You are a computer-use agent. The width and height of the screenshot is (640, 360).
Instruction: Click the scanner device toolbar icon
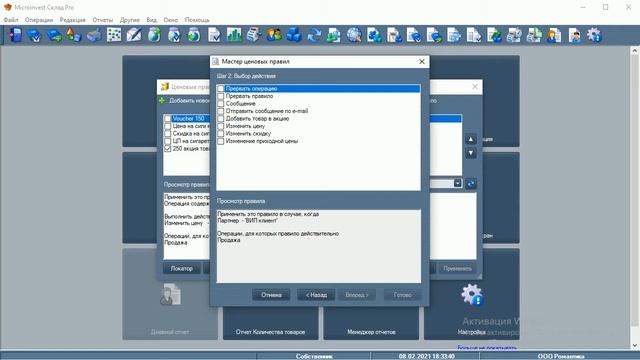tap(94, 36)
